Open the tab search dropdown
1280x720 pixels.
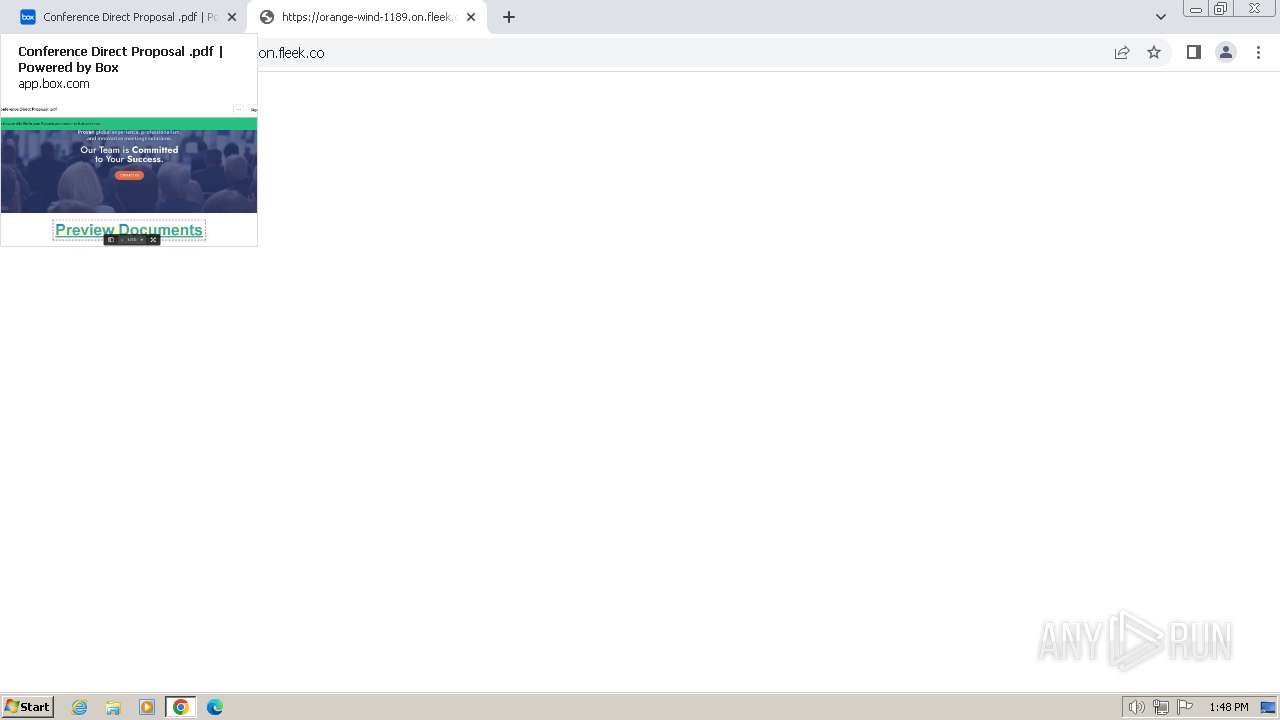pyautogui.click(x=1161, y=17)
